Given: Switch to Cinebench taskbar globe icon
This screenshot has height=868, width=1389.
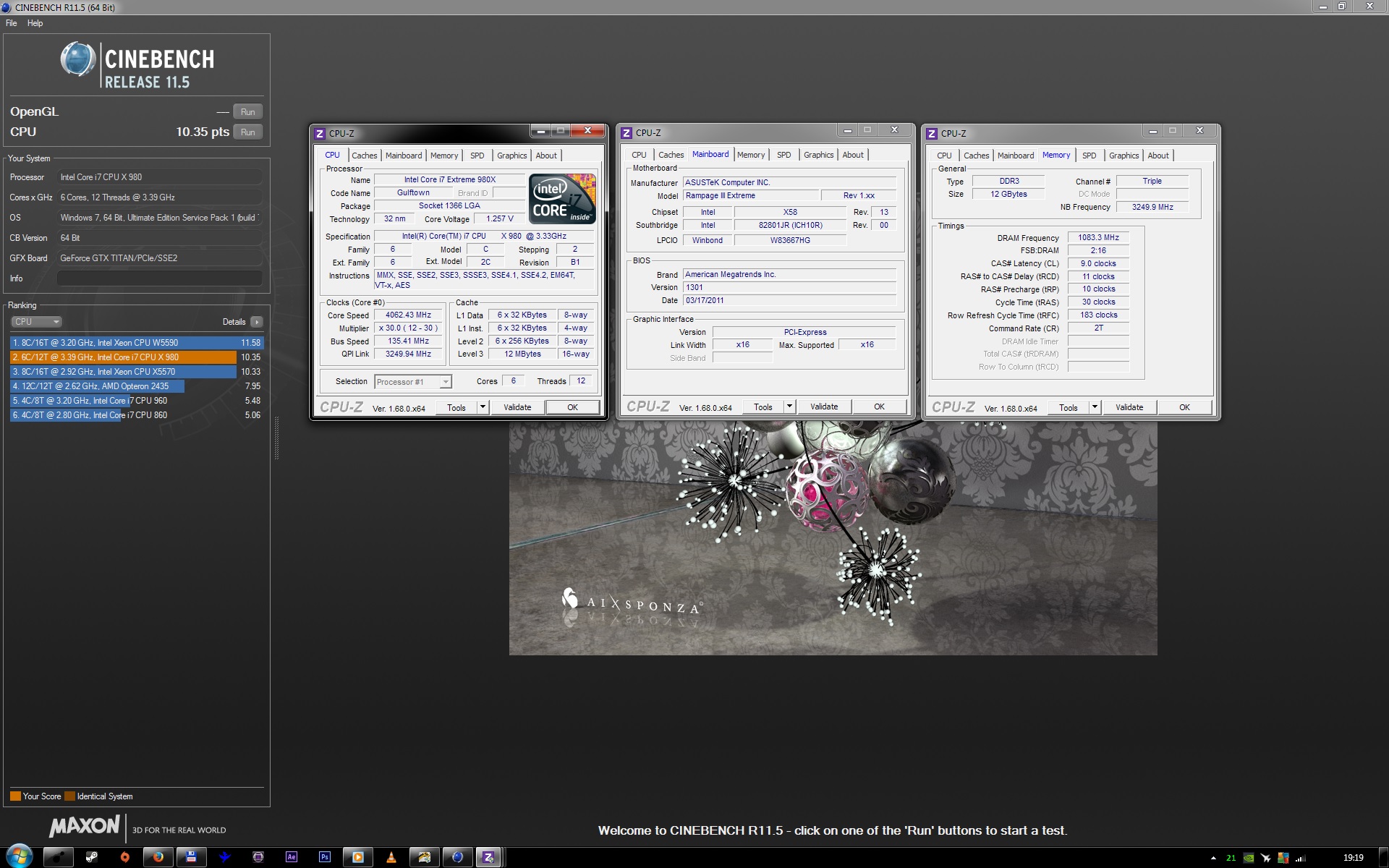Looking at the screenshot, I should point(457,857).
